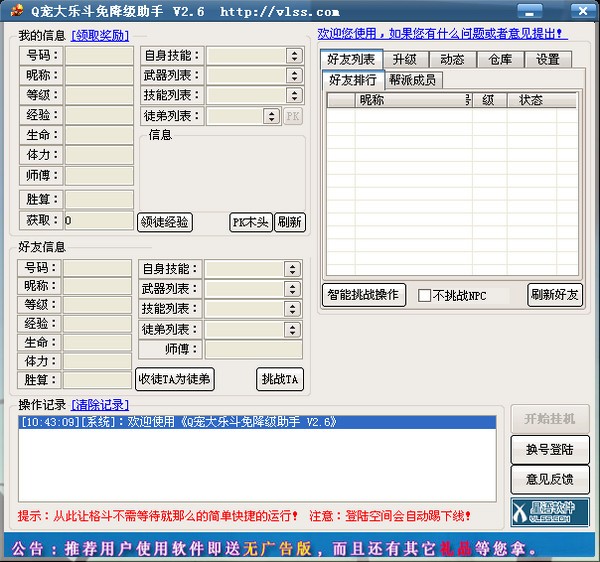Click the 清除记录 link
This screenshot has height=562, width=600.
point(100,404)
